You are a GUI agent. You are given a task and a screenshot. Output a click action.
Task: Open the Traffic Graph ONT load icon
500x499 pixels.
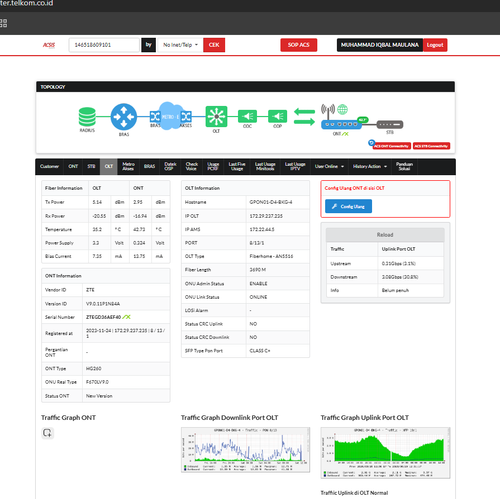[x=47, y=433]
